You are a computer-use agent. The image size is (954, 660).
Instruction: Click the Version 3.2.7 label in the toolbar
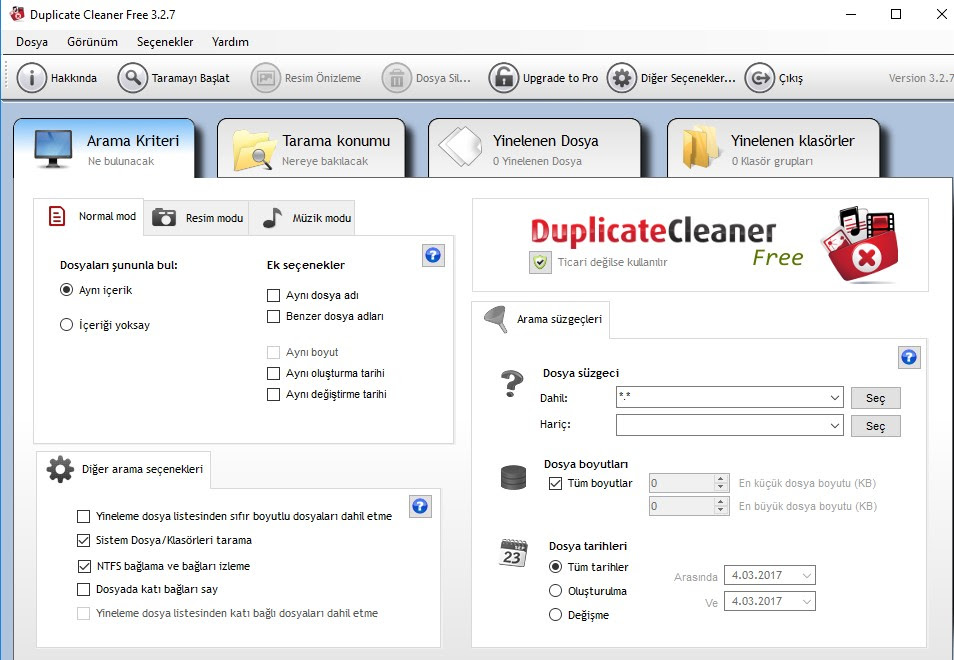(921, 78)
